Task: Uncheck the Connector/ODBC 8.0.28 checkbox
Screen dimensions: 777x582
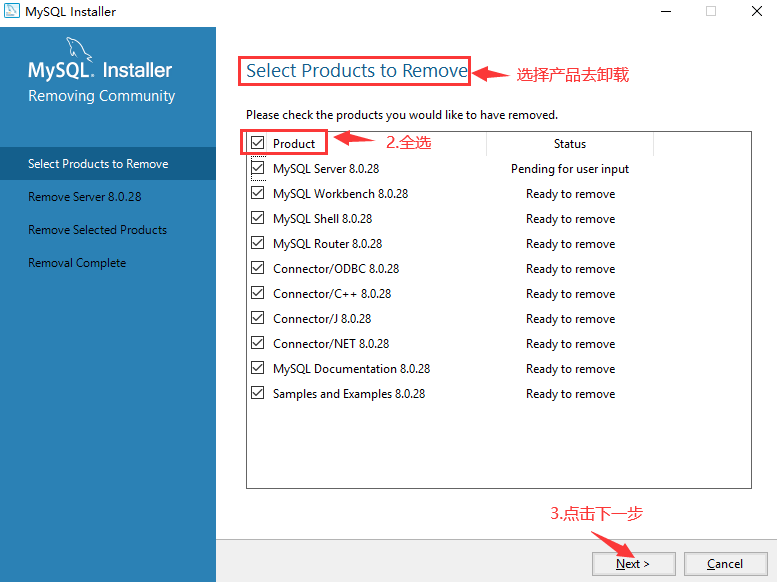Action: [x=257, y=268]
